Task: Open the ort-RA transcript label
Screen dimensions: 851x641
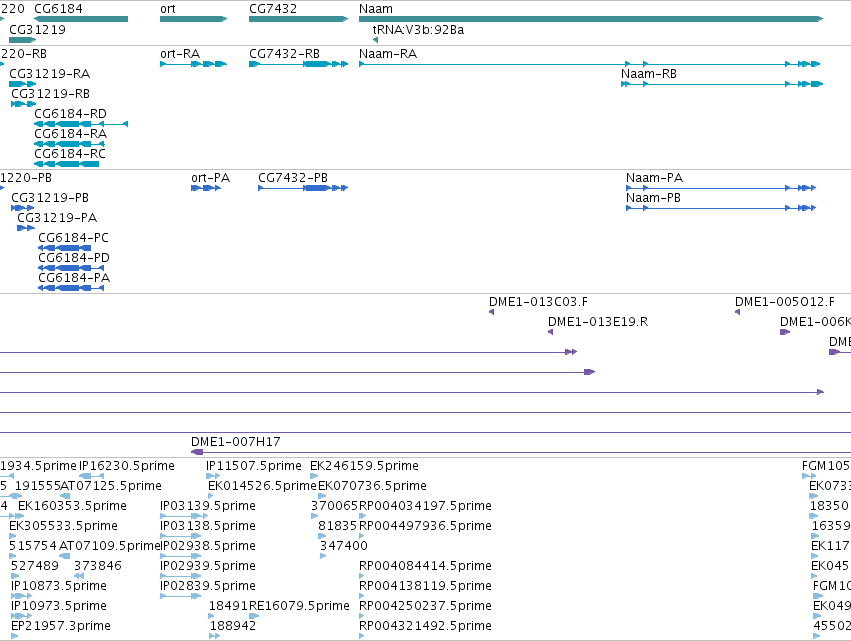Action: pos(180,54)
